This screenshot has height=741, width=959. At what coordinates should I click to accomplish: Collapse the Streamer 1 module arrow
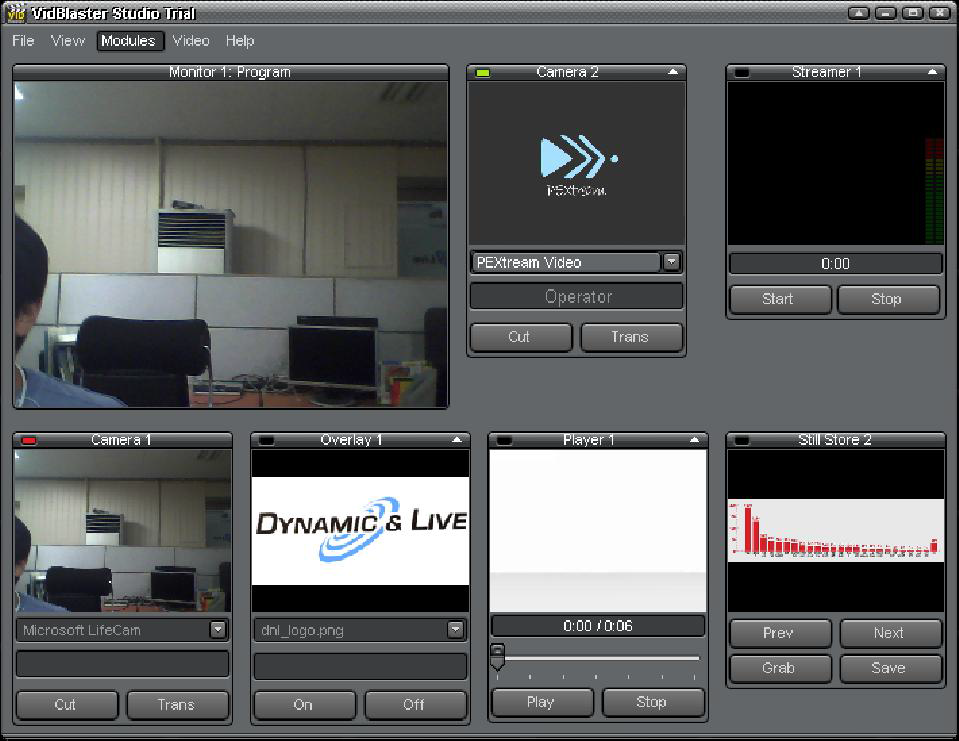point(932,72)
